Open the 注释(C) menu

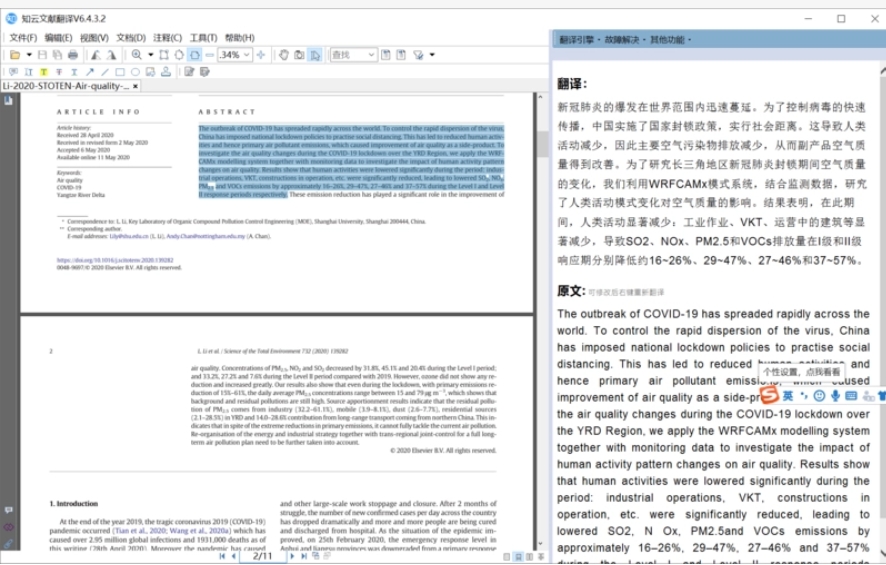pyautogui.click(x=167, y=38)
